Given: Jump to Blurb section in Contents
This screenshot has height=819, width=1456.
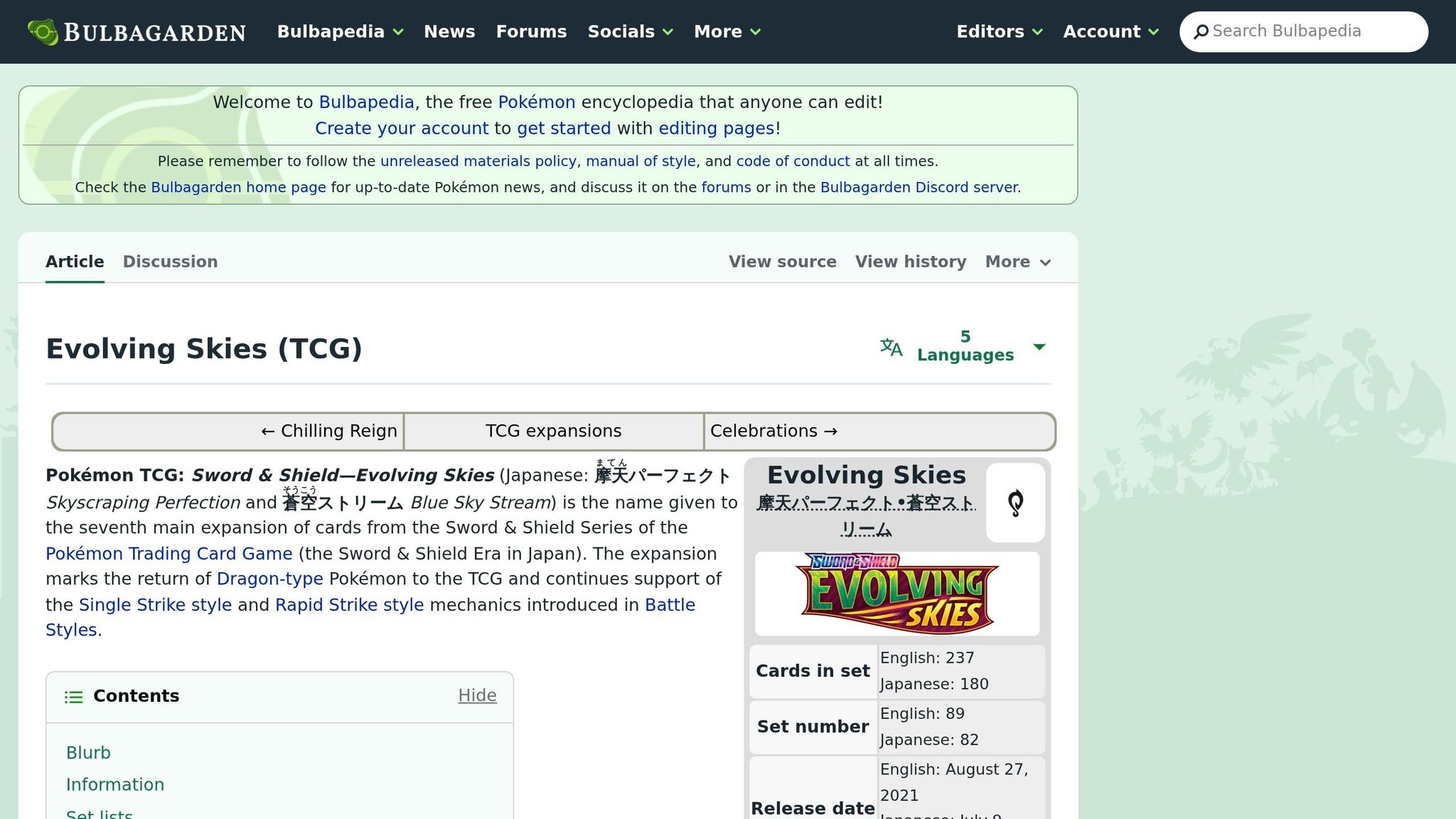Looking at the screenshot, I should click(x=88, y=753).
